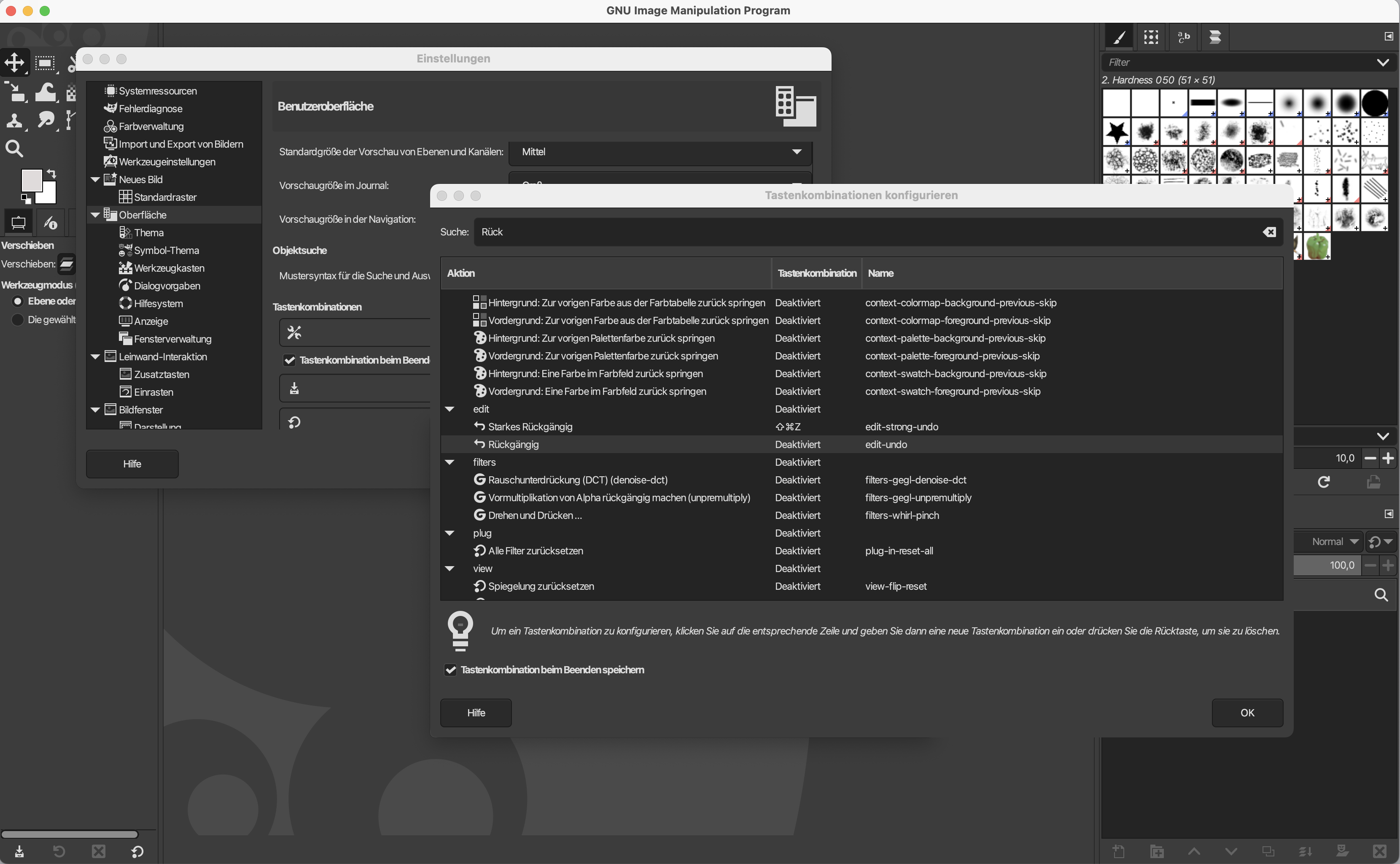Swap foreground and background colors
1400x864 pixels.
tap(51, 174)
